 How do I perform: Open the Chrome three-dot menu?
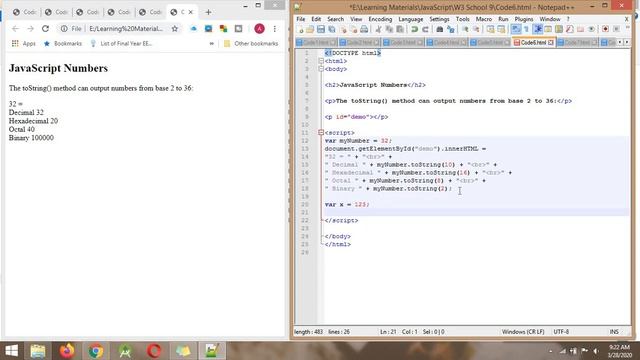click(x=275, y=29)
